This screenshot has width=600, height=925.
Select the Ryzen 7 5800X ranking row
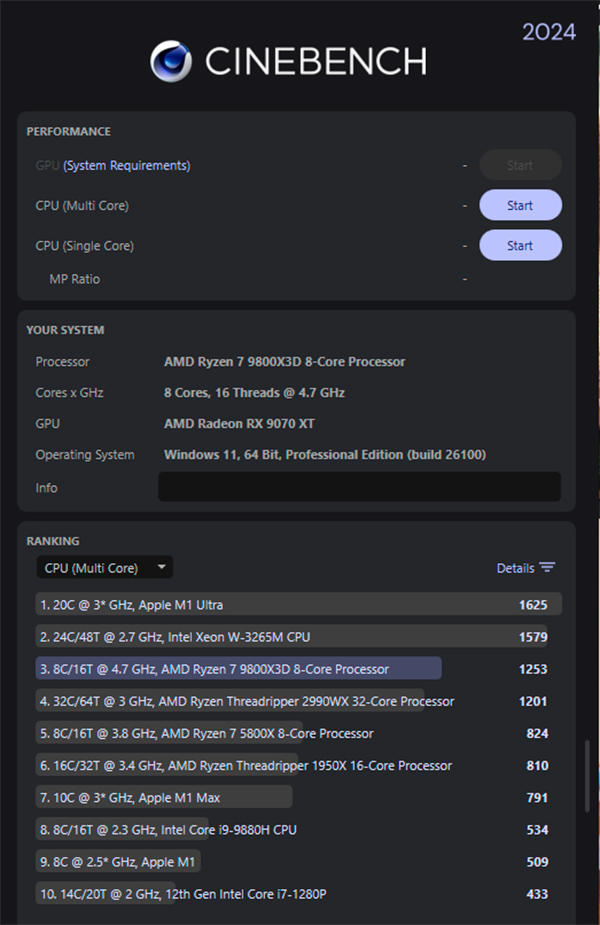[290, 733]
